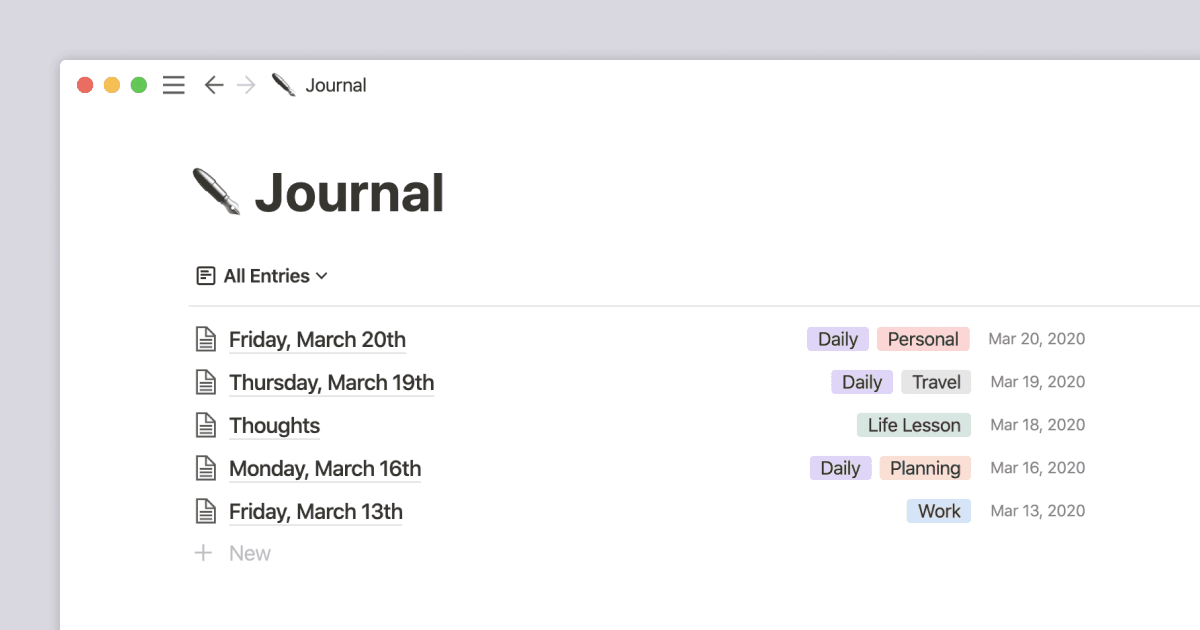Open the sidebar hamburger menu

pyautogui.click(x=173, y=85)
